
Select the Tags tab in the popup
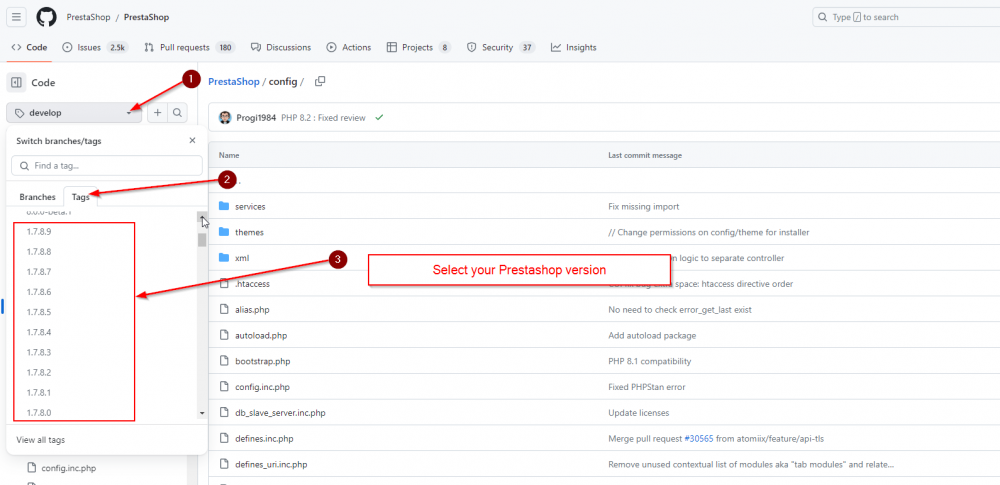click(81, 197)
